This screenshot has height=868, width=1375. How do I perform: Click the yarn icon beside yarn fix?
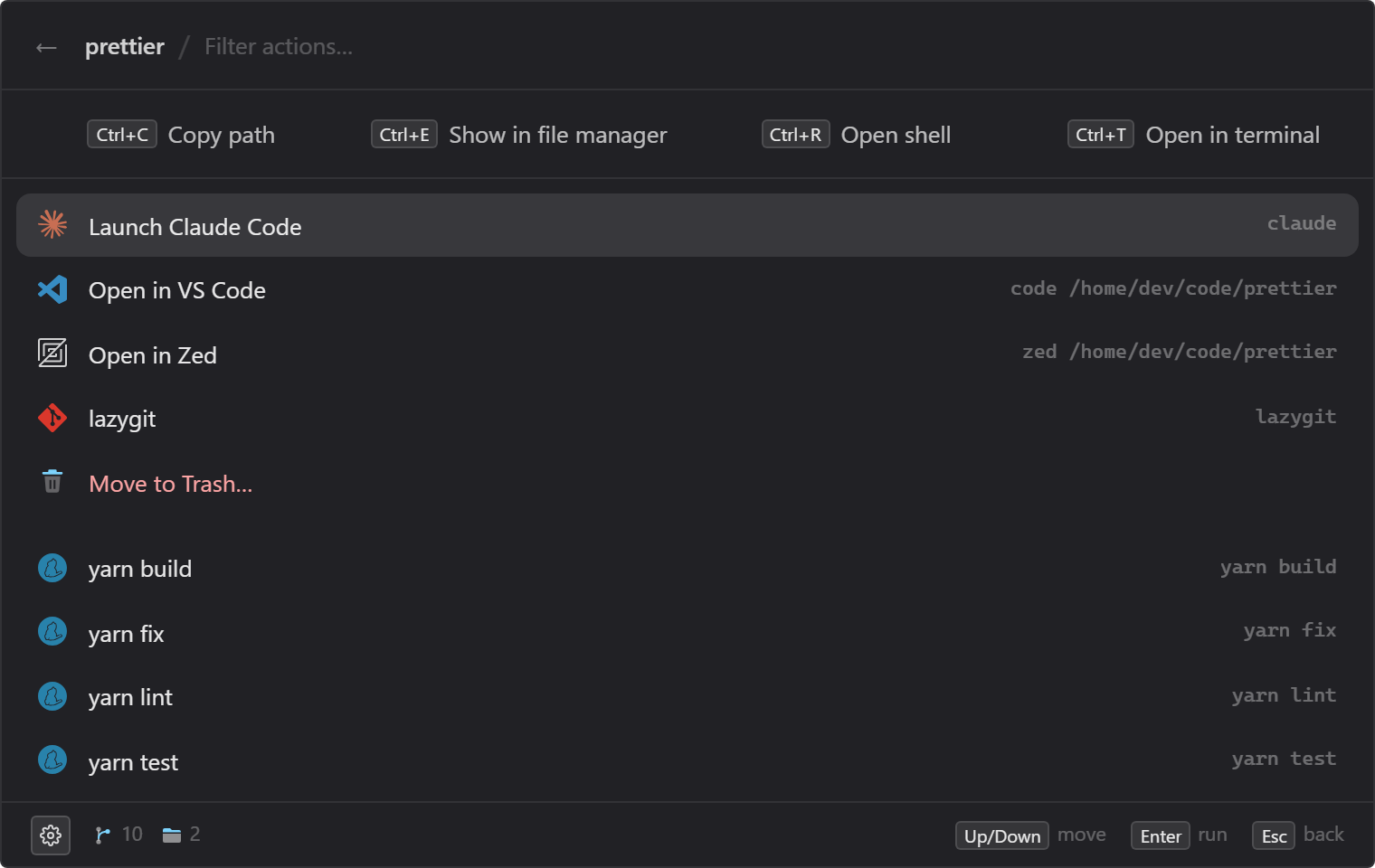pos(52,631)
